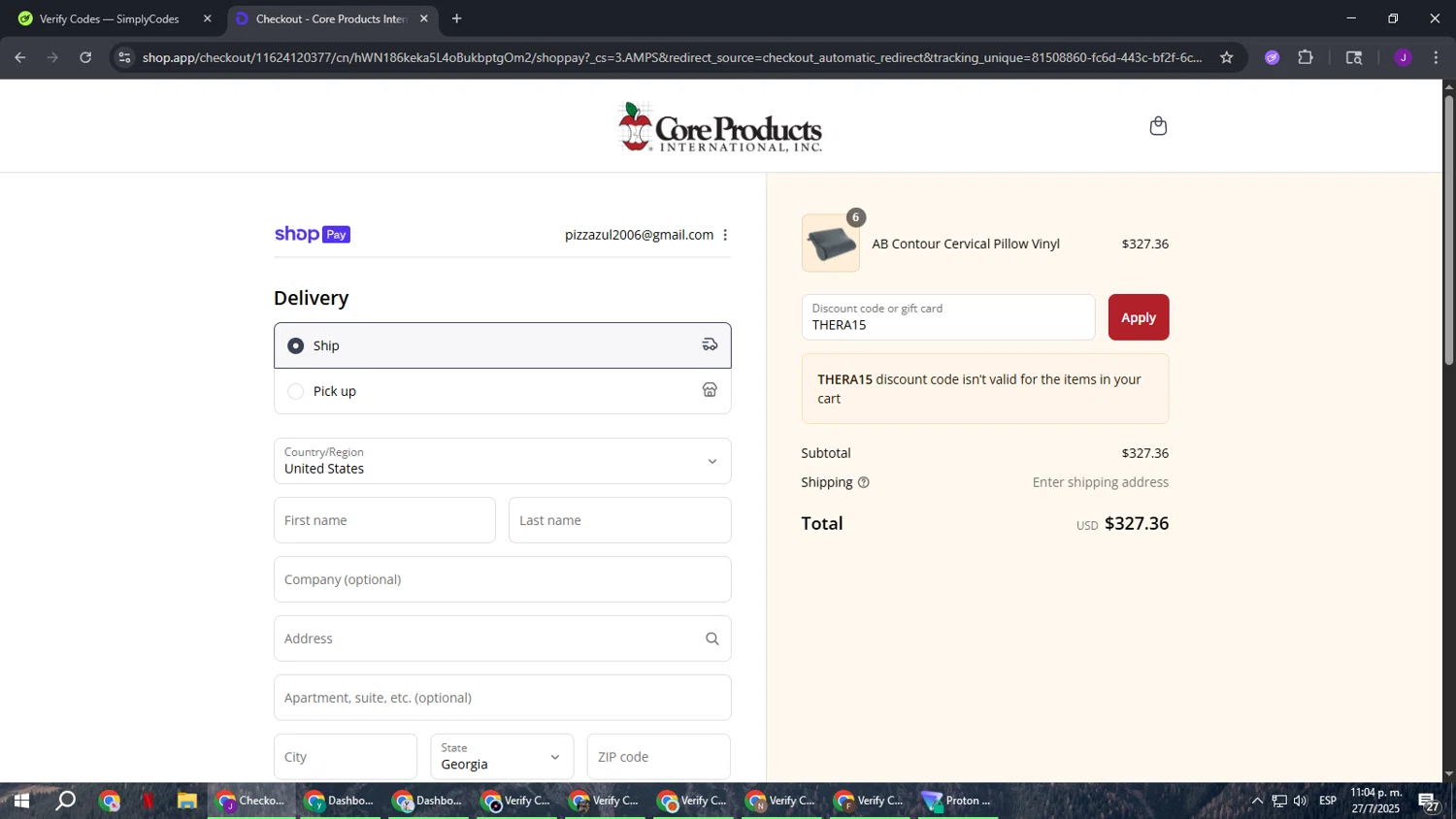Open the Windows taskbar search
The width and height of the screenshot is (1456, 819).
(65, 801)
